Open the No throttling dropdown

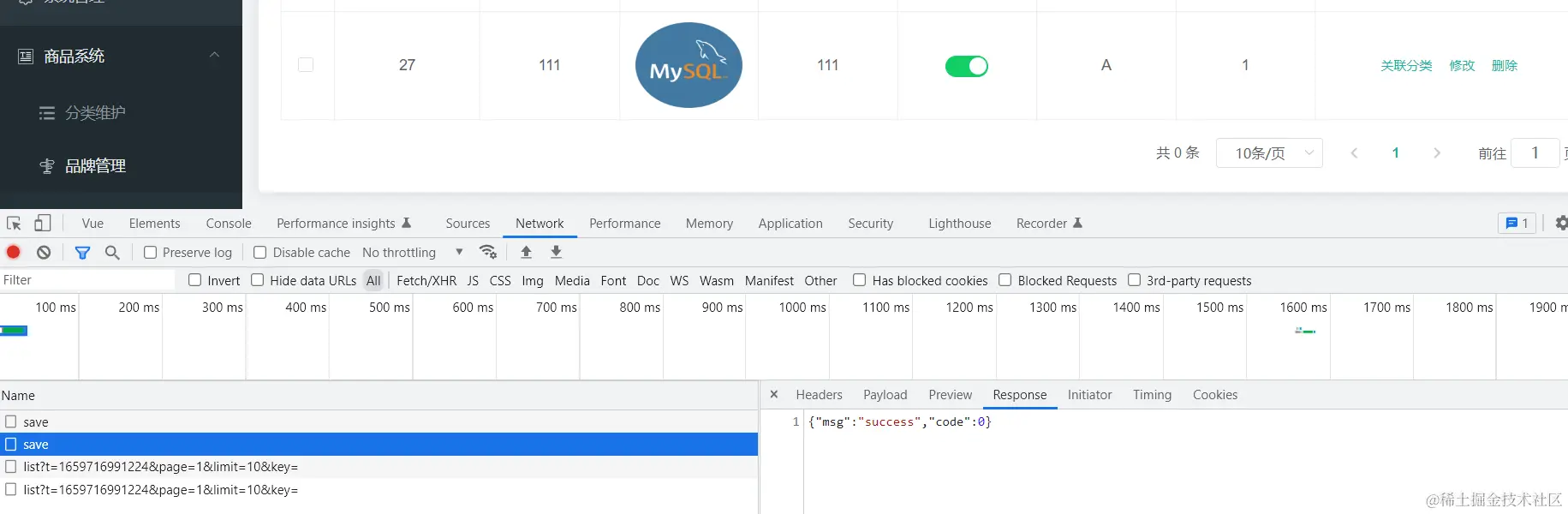pyautogui.click(x=412, y=253)
